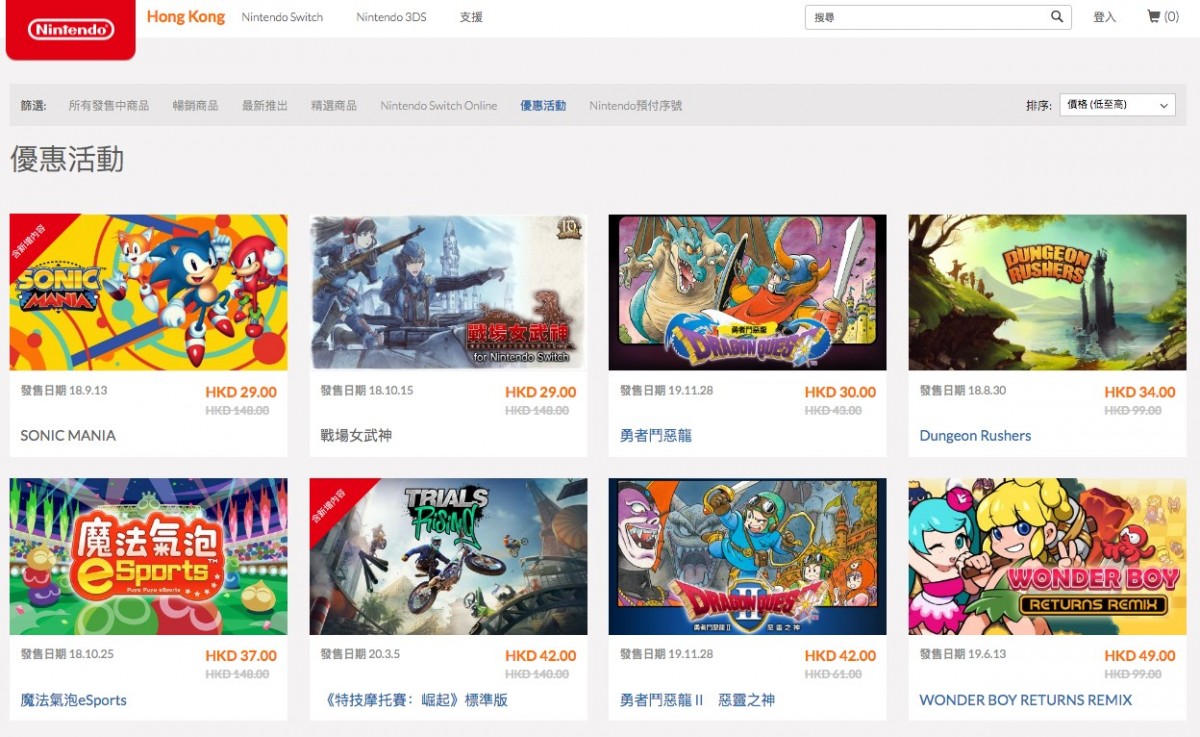1200x737 pixels.
Task: Filter by Nintendo Switch Online
Action: pos(438,105)
